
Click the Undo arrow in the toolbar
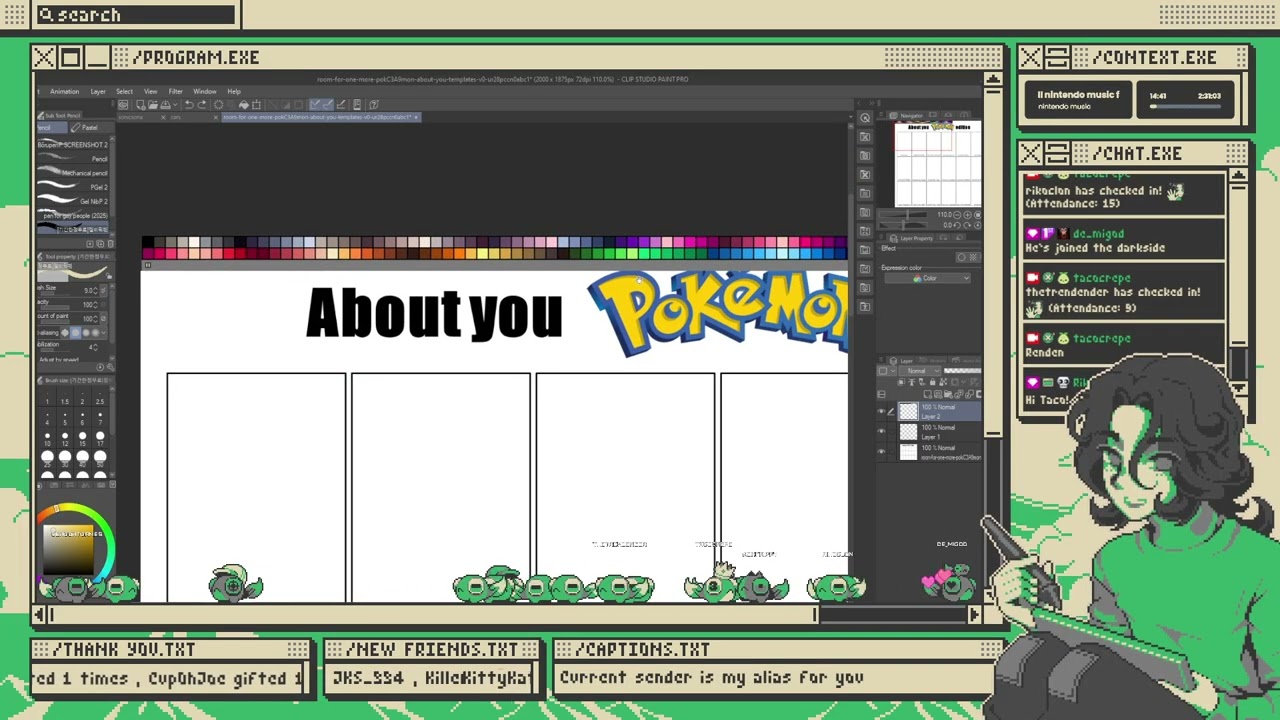[x=189, y=104]
